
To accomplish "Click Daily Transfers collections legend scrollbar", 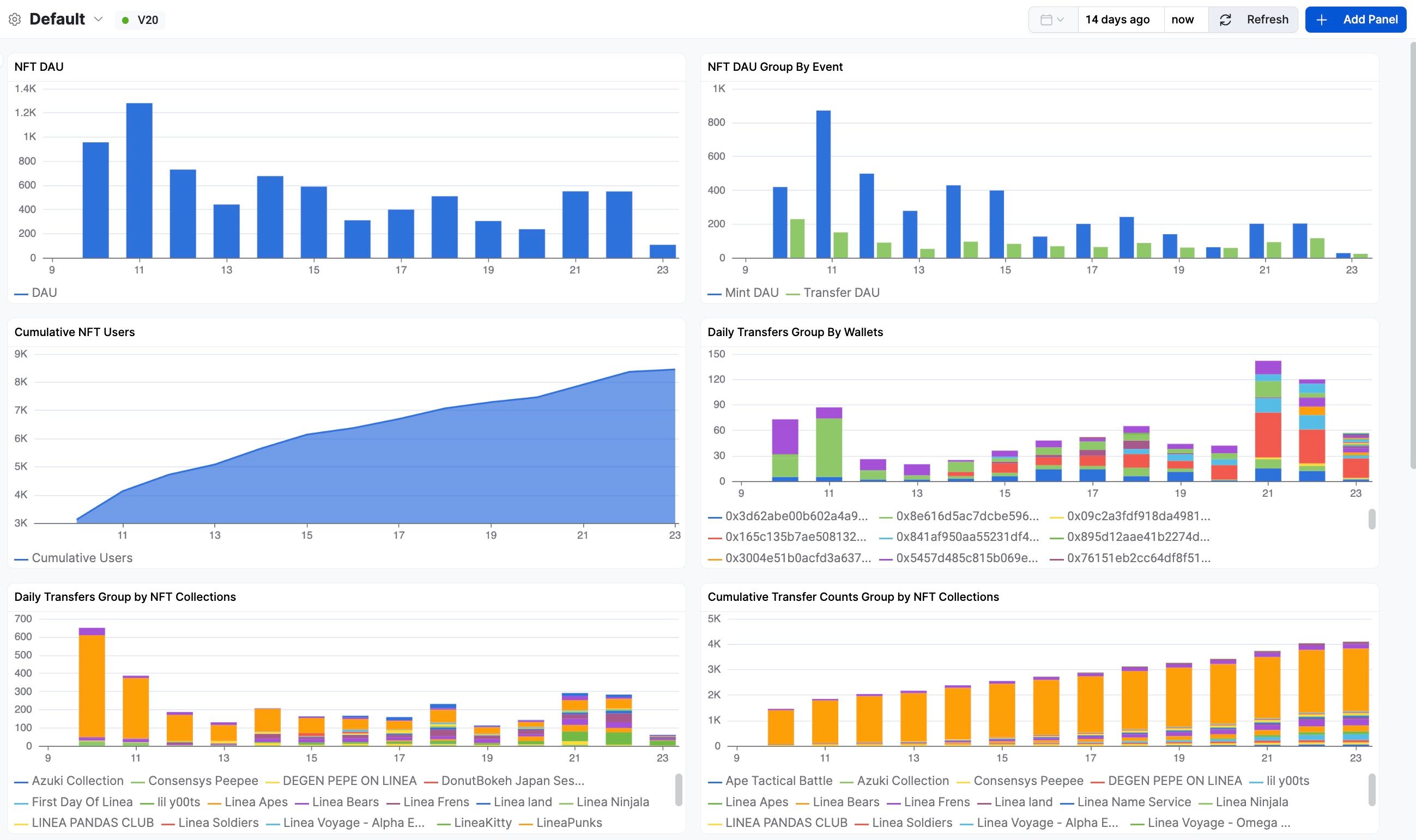I will click(678, 790).
